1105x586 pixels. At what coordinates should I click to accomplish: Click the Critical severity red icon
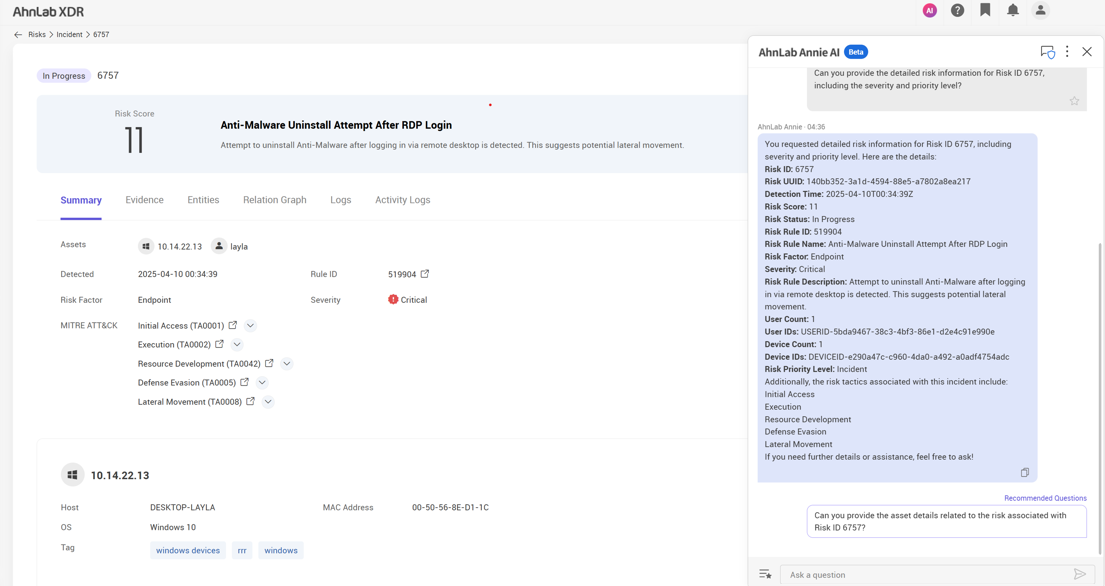tap(393, 299)
